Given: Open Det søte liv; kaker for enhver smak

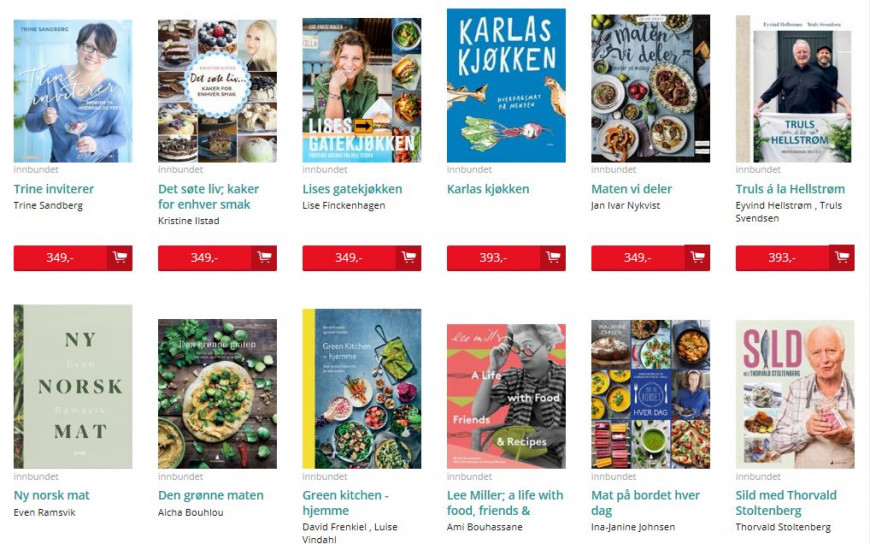Looking at the screenshot, I should (209, 197).
